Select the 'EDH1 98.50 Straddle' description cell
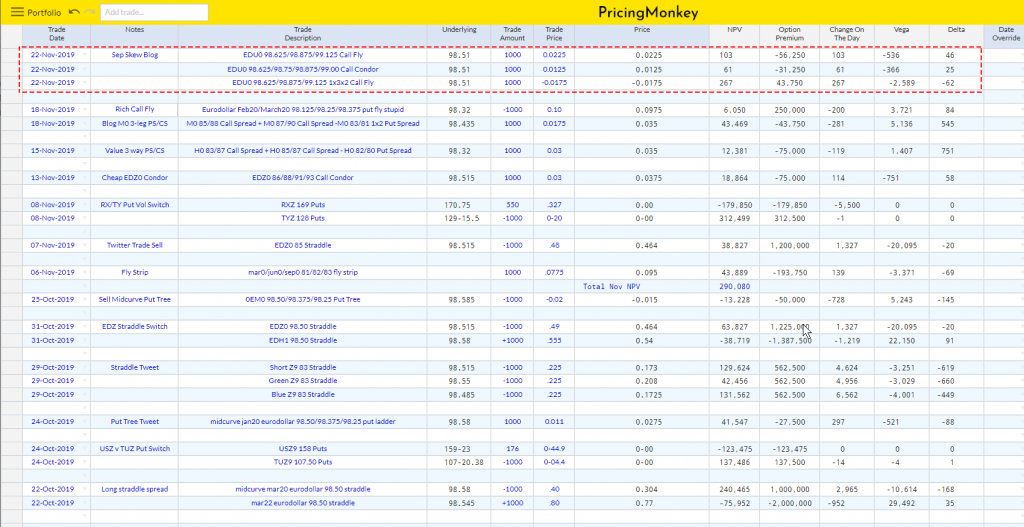Viewport: 1024px width, 527px height. pyautogui.click(x=302, y=340)
